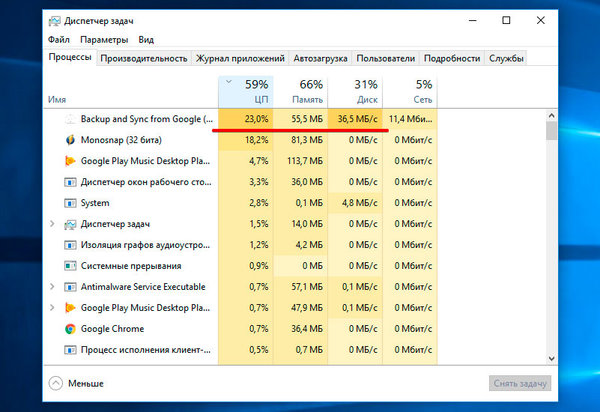Viewport: 600px width, 412px height.
Task: Click the vertical scrollbar thumb
Action: [551, 131]
